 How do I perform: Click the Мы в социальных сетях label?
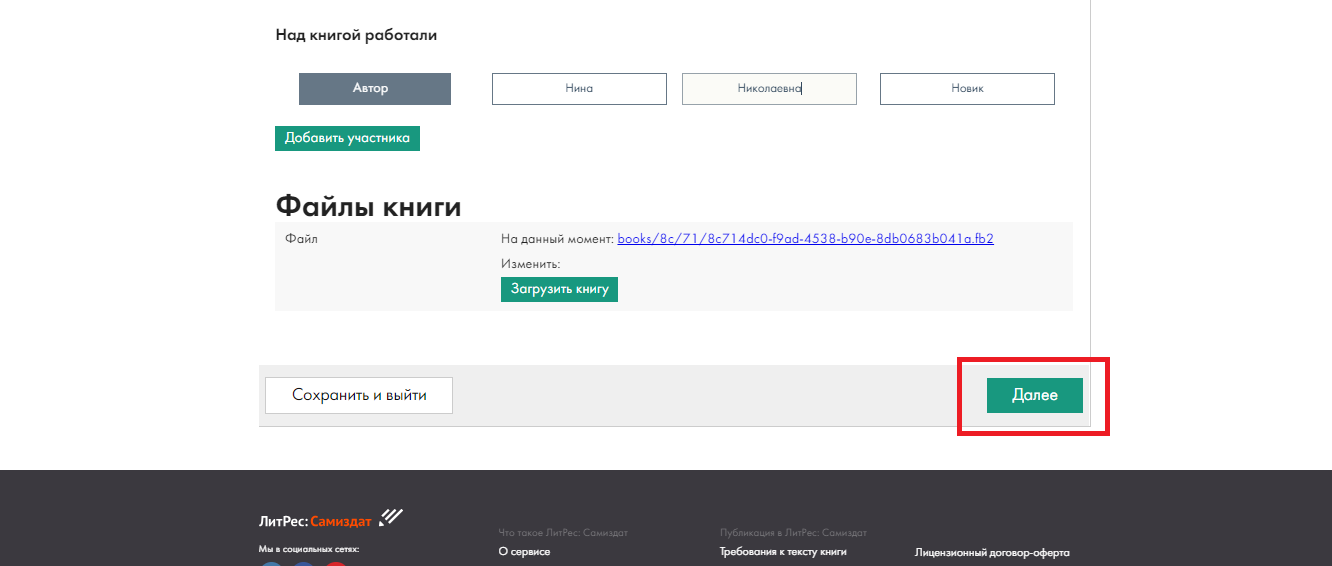pos(309,549)
